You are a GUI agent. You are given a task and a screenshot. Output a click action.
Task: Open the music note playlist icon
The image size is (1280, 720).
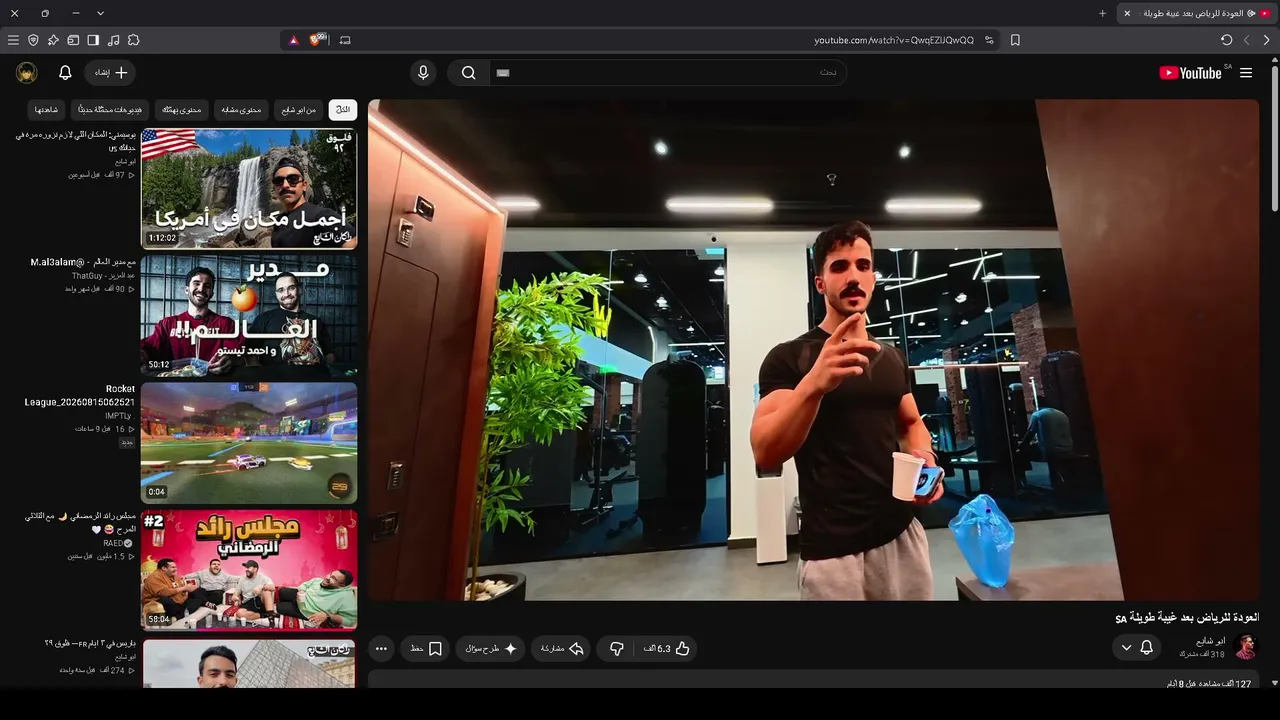[113, 40]
